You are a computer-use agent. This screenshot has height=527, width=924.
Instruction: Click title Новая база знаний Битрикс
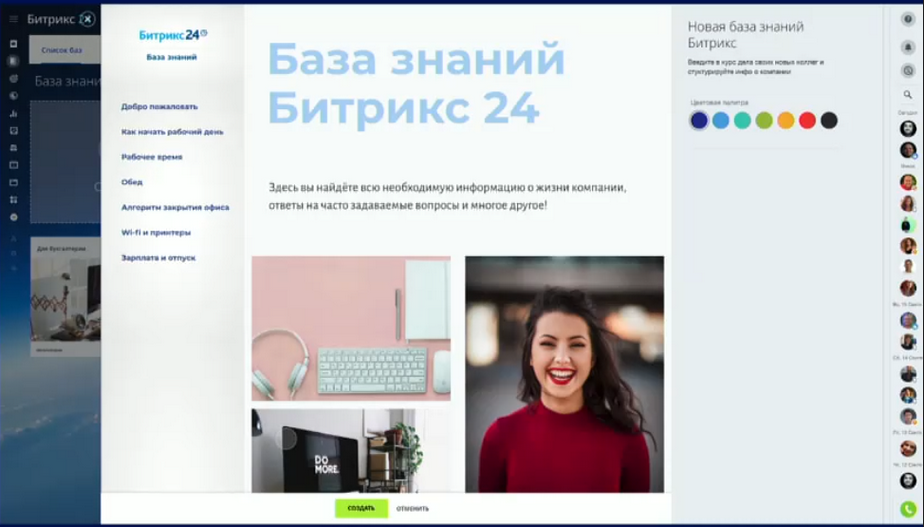click(745, 35)
